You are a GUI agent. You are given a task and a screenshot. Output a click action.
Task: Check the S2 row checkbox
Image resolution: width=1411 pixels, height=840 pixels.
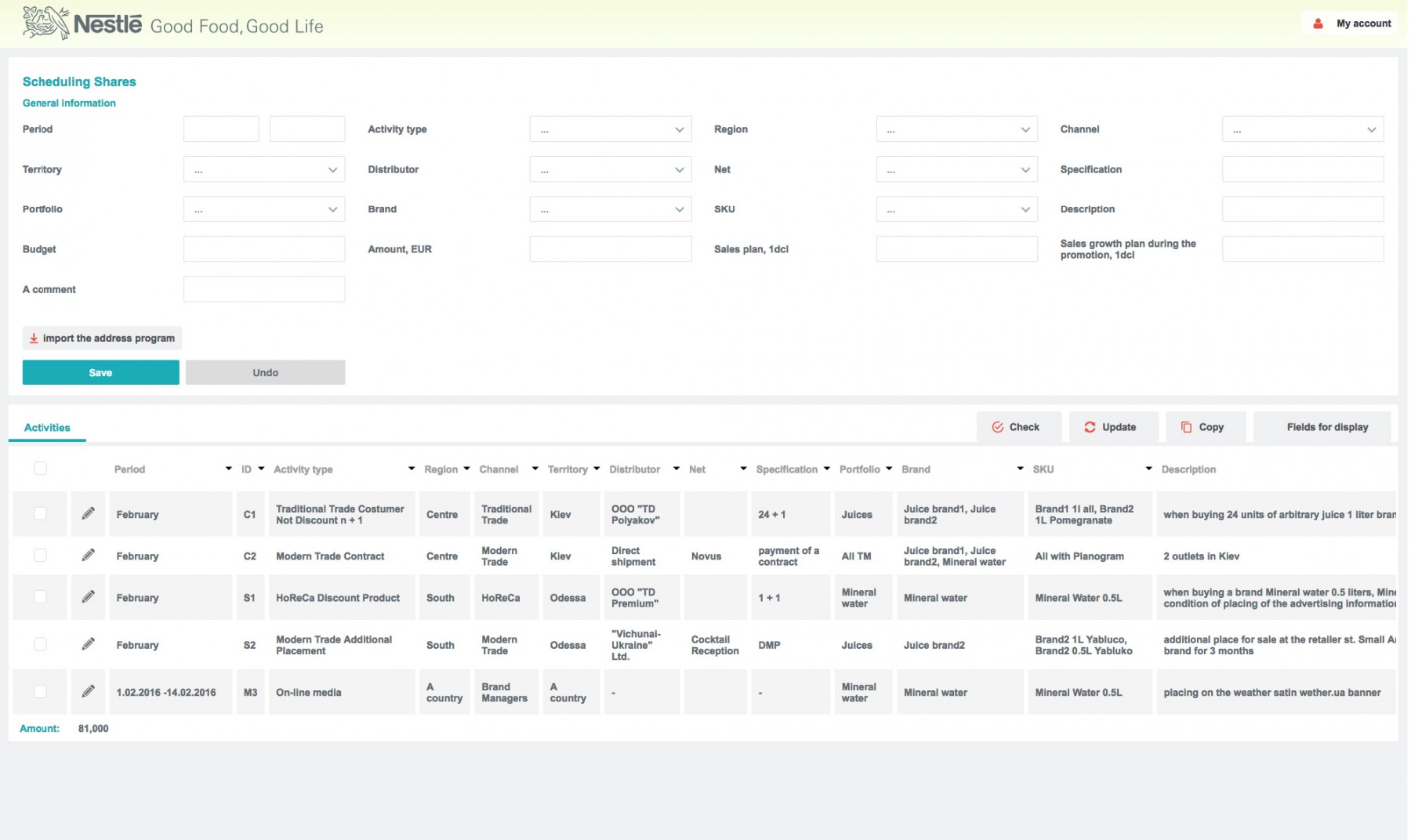point(40,644)
